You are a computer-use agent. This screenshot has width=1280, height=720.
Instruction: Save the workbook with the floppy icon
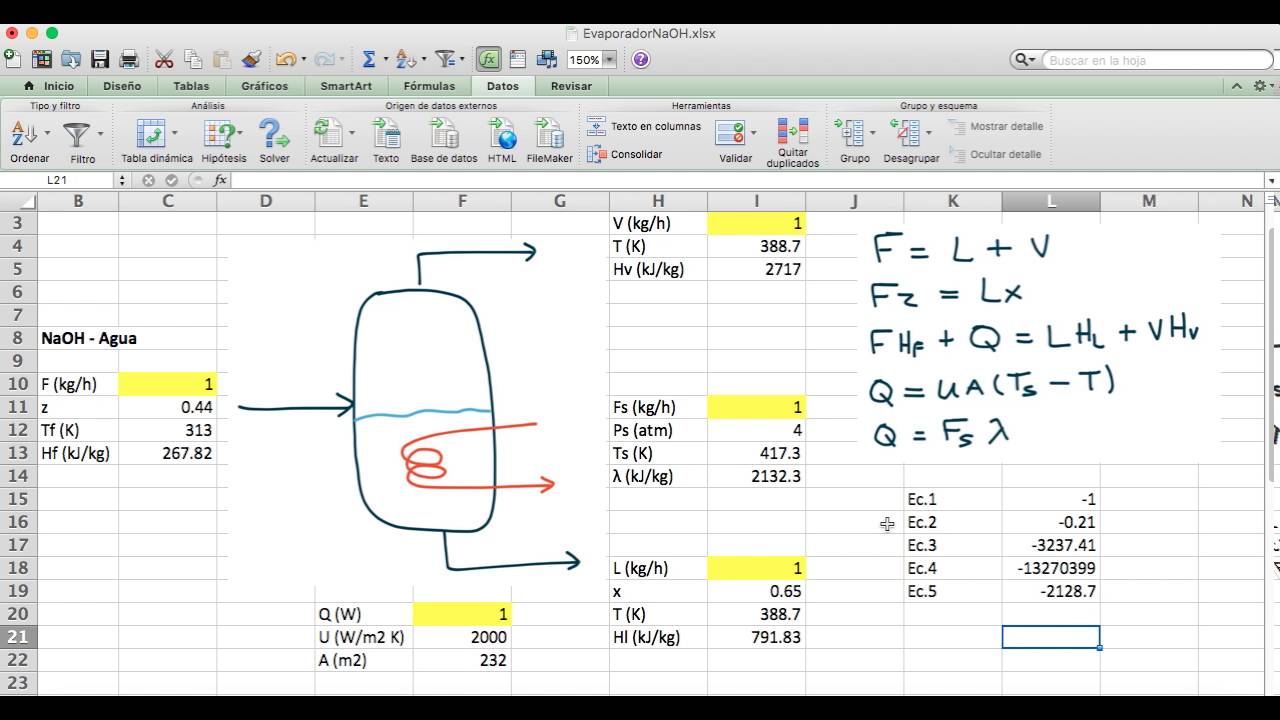click(x=100, y=59)
